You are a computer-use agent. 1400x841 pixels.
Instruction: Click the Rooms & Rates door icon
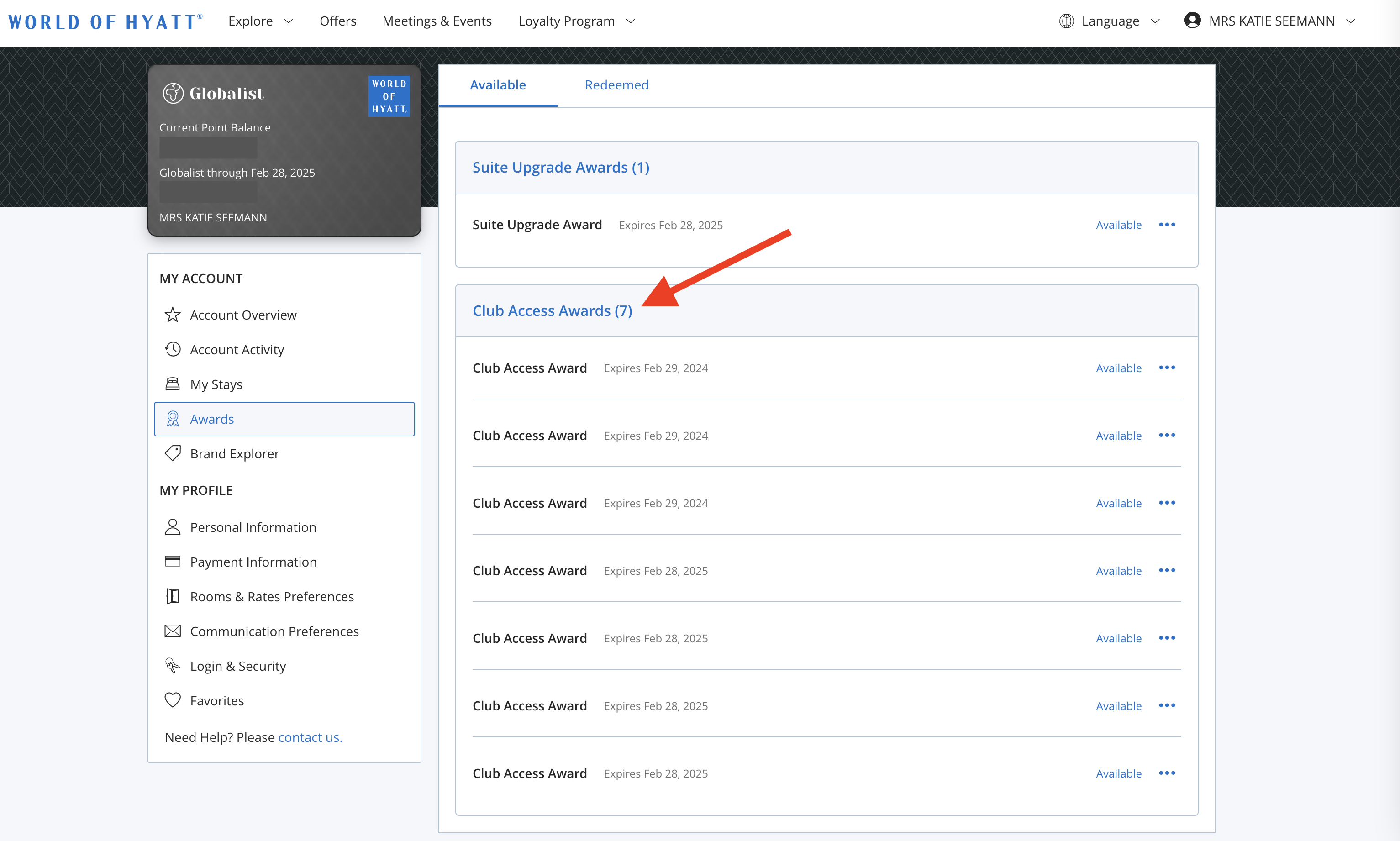[x=172, y=596]
